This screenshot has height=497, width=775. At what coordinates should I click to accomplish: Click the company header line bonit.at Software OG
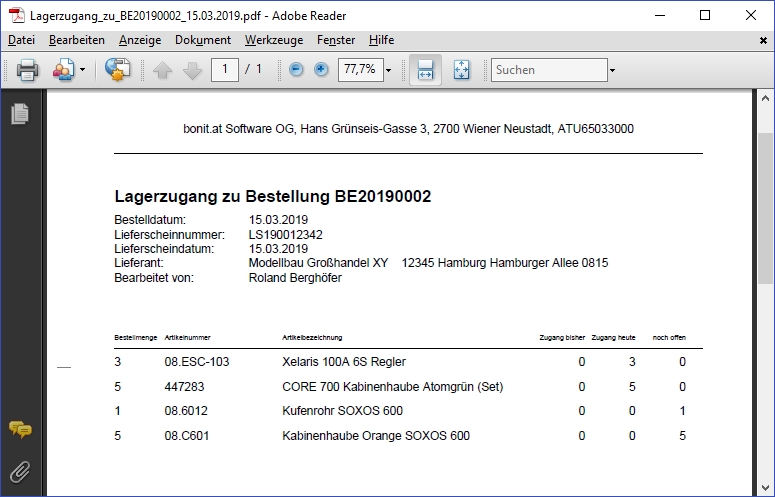click(408, 129)
